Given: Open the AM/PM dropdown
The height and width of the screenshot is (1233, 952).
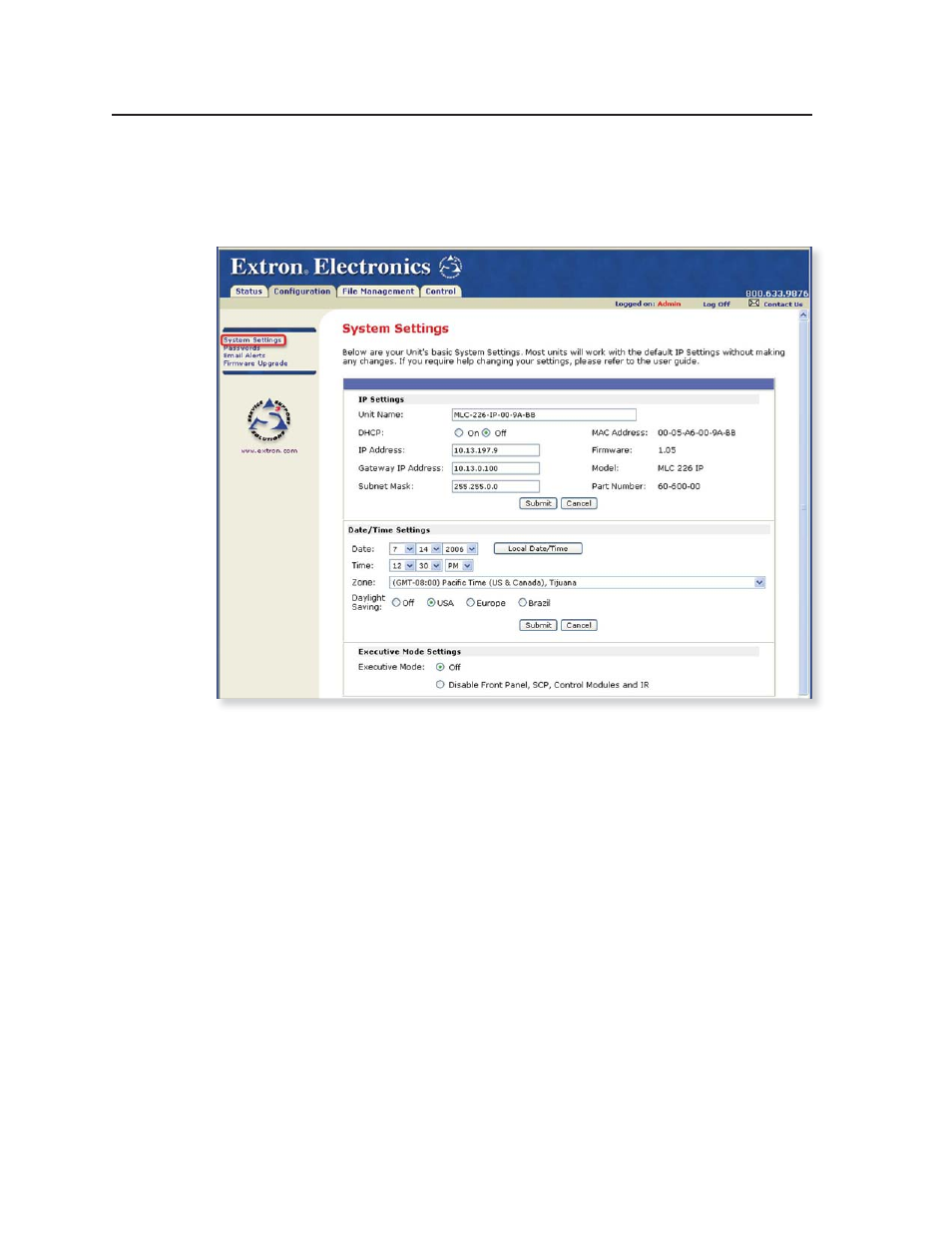Looking at the screenshot, I should pos(459,565).
